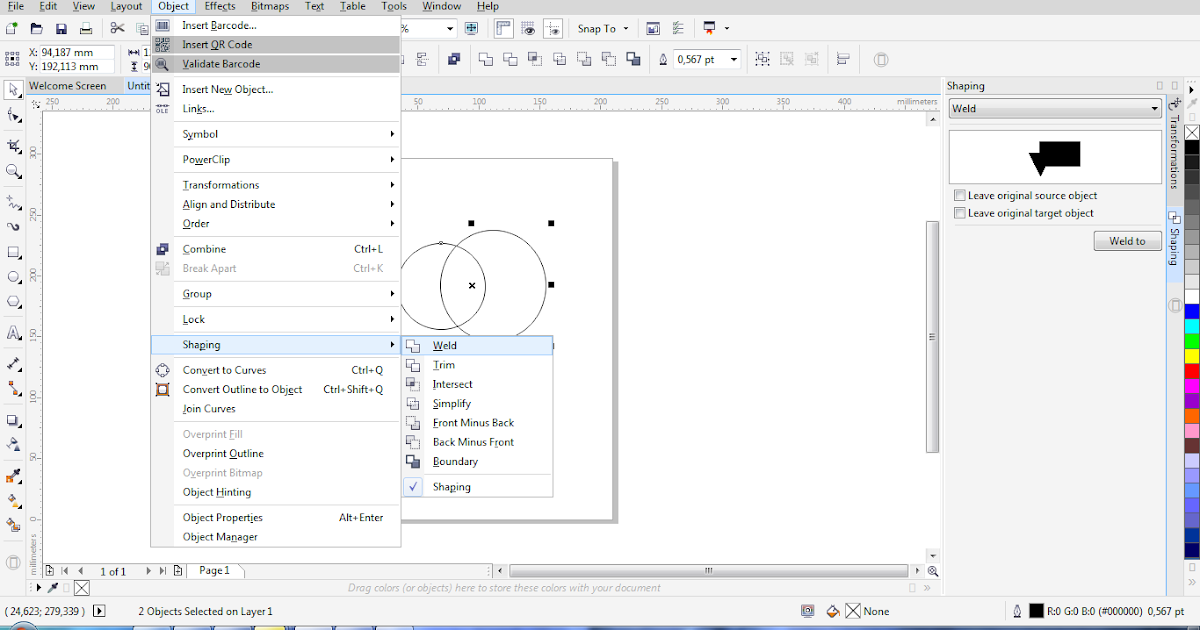The width and height of the screenshot is (1200, 630).
Task: Enable Leave original source object
Action: pyautogui.click(x=960, y=196)
